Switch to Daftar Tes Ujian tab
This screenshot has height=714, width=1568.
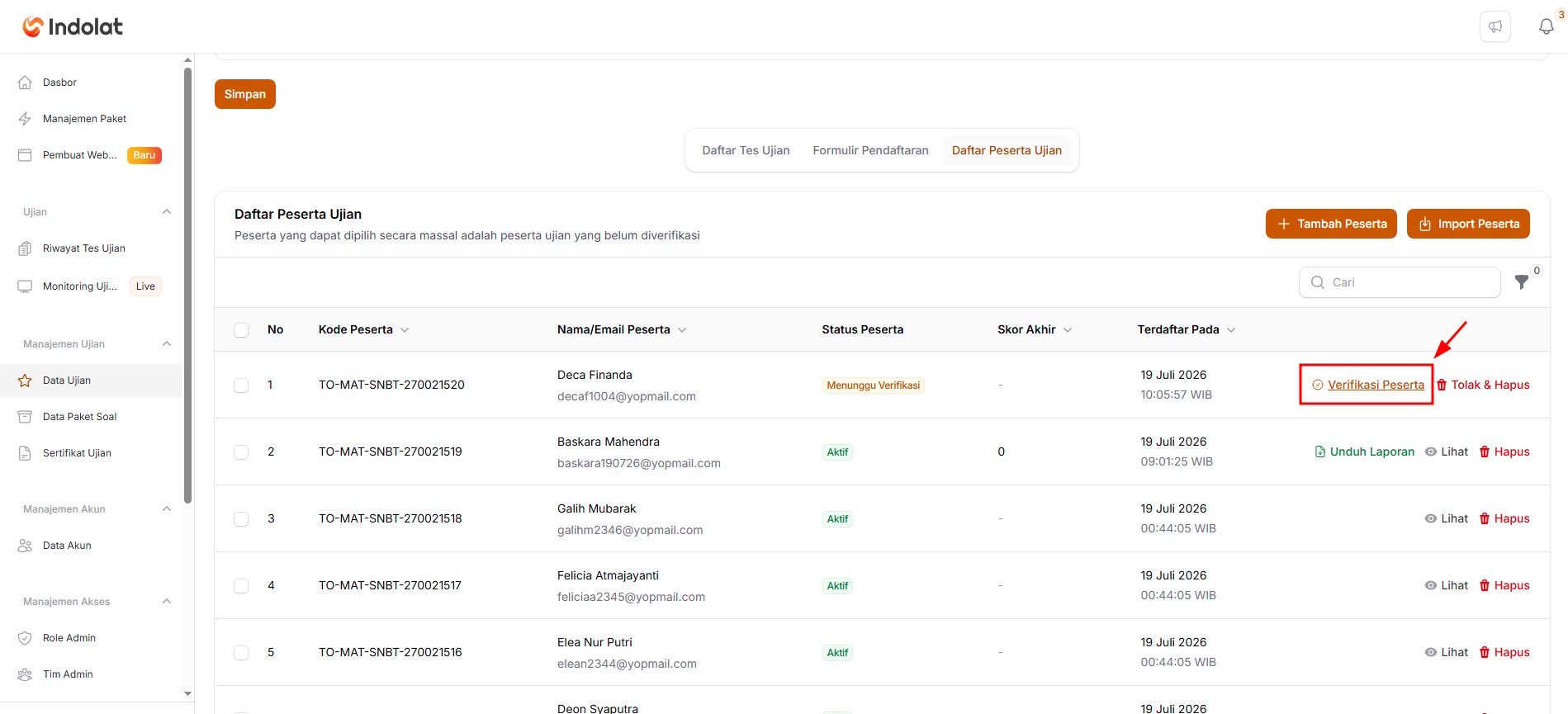(x=746, y=150)
